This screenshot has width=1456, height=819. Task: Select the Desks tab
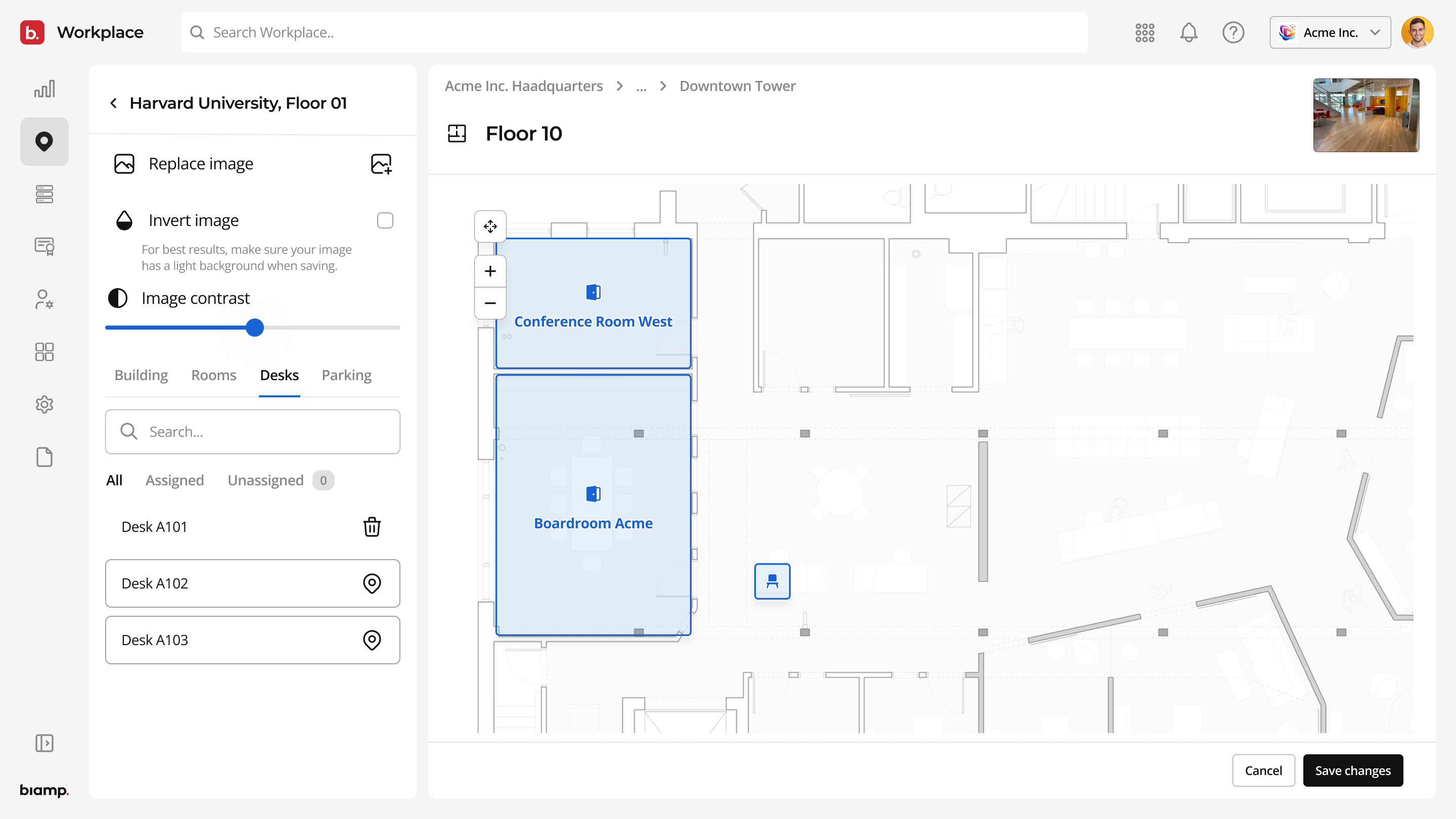tap(279, 375)
